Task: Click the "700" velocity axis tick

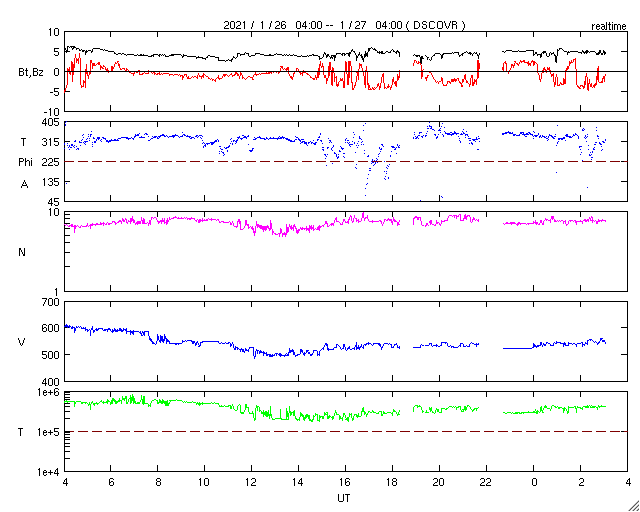Action: pyautogui.click(x=51, y=303)
